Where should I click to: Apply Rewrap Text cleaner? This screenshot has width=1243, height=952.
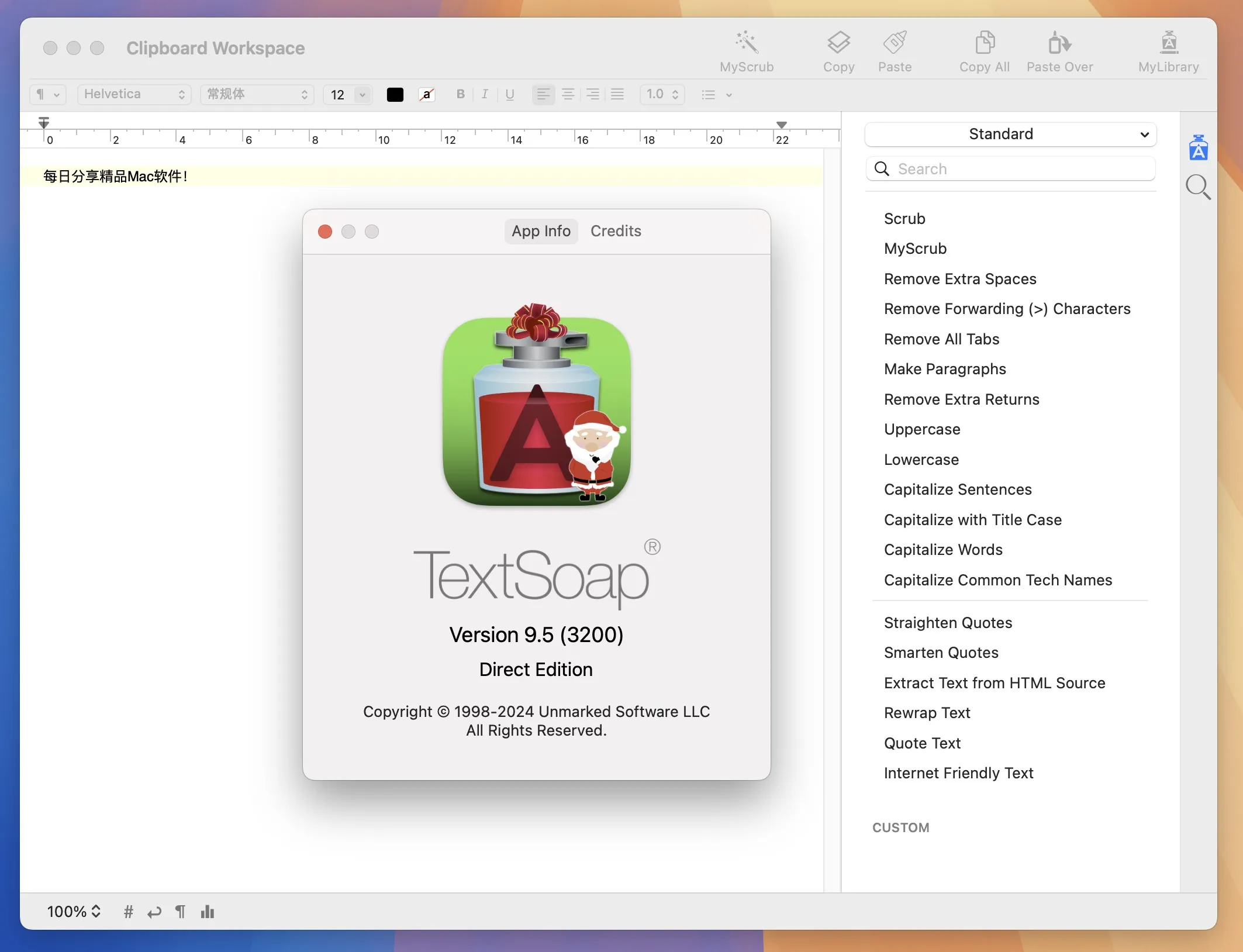coord(927,713)
